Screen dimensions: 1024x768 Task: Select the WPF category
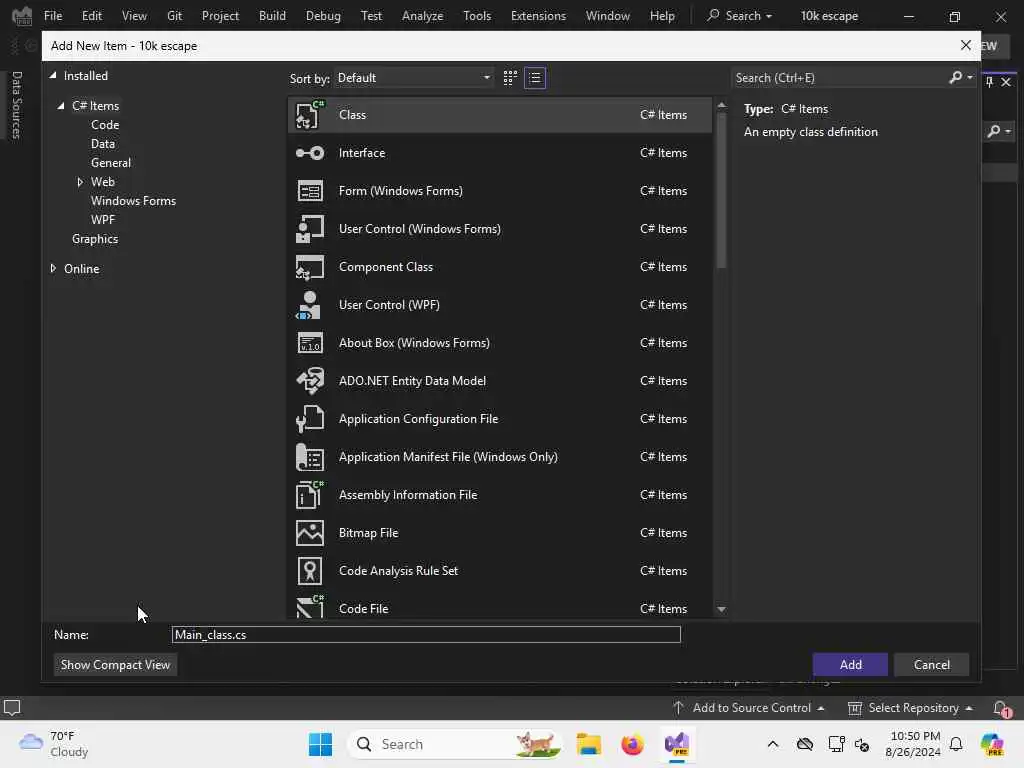pos(103,220)
